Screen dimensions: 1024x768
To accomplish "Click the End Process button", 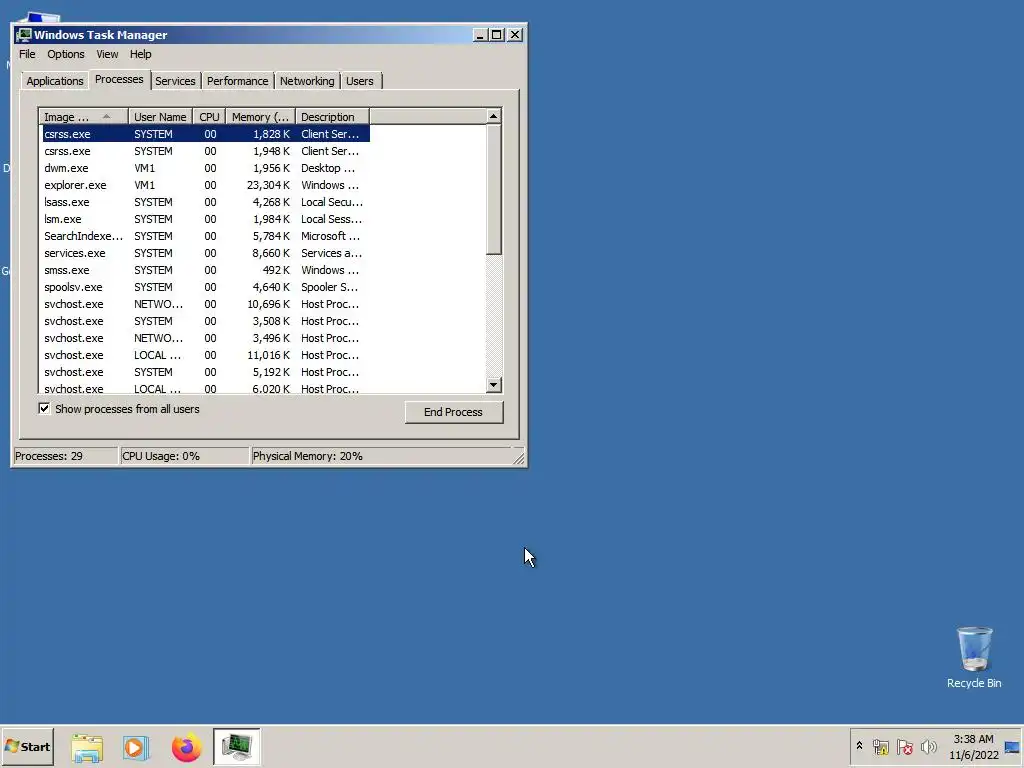I will pos(453,412).
